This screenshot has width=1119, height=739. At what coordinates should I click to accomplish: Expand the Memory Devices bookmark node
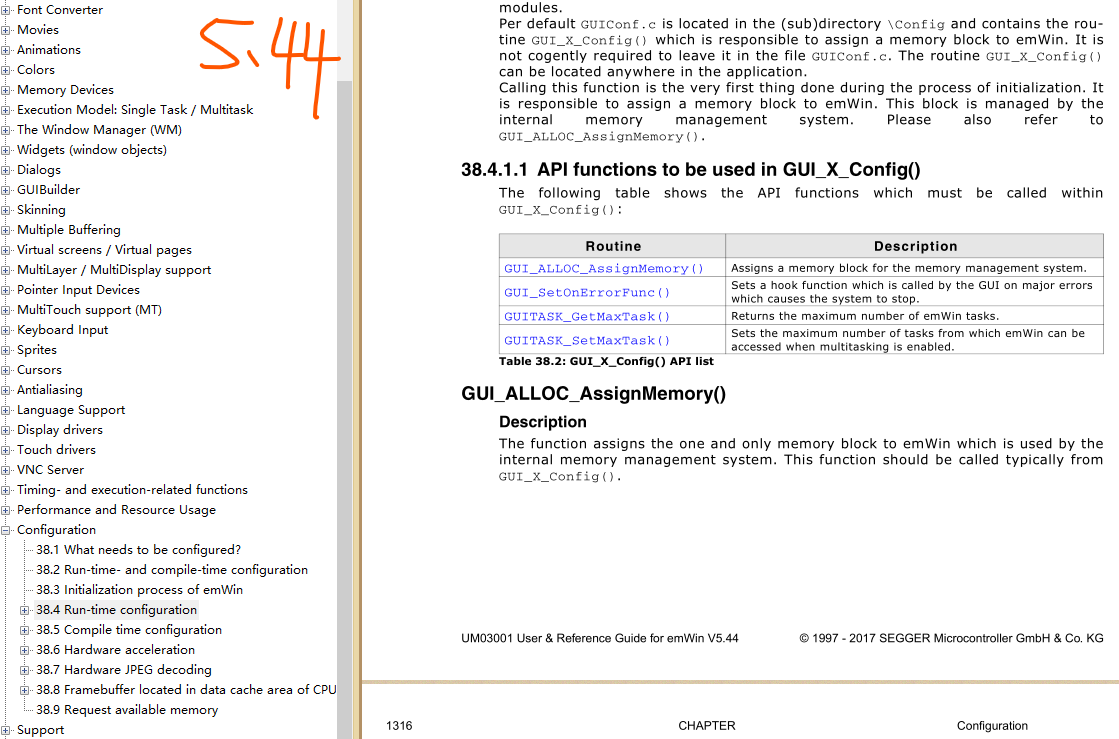(6, 90)
